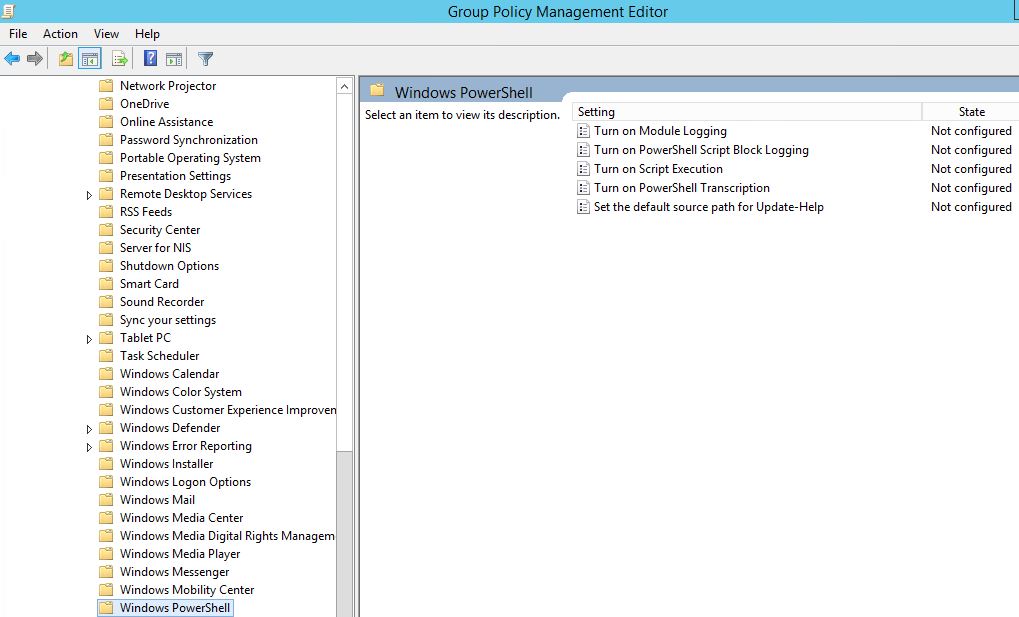The width and height of the screenshot is (1019, 617).
Task: Select Online Assistance in the tree
Action: (x=166, y=122)
